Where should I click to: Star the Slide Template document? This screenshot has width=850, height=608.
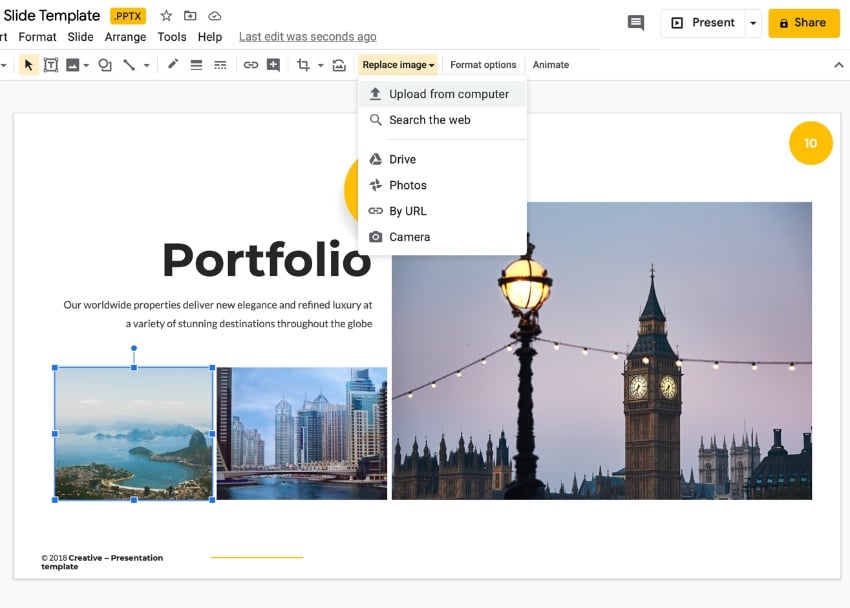[166, 16]
